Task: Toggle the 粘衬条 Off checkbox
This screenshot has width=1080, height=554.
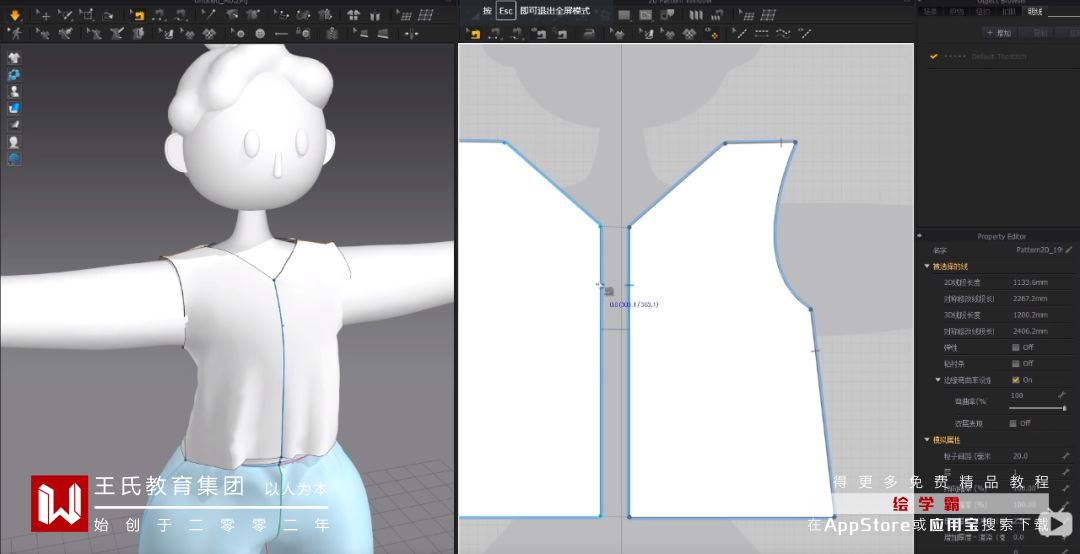Action: tap(1015, 364)
